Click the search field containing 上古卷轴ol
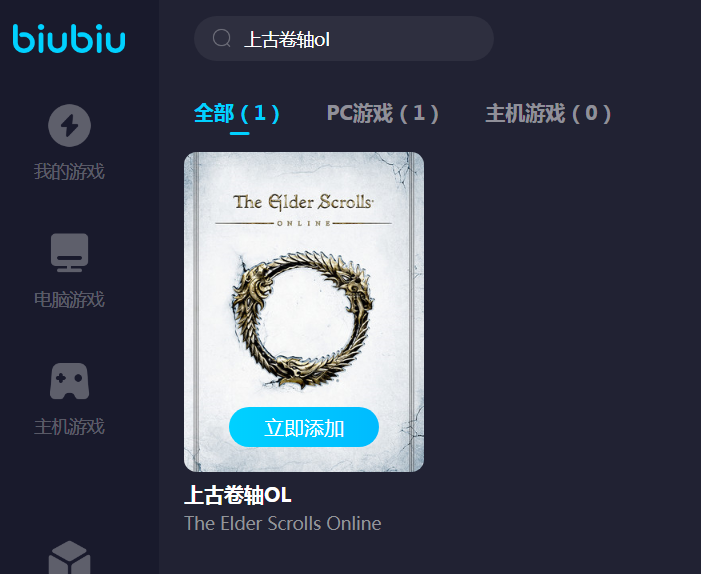Viewport: 701px width, 574px height. click(x=344, y=39)
